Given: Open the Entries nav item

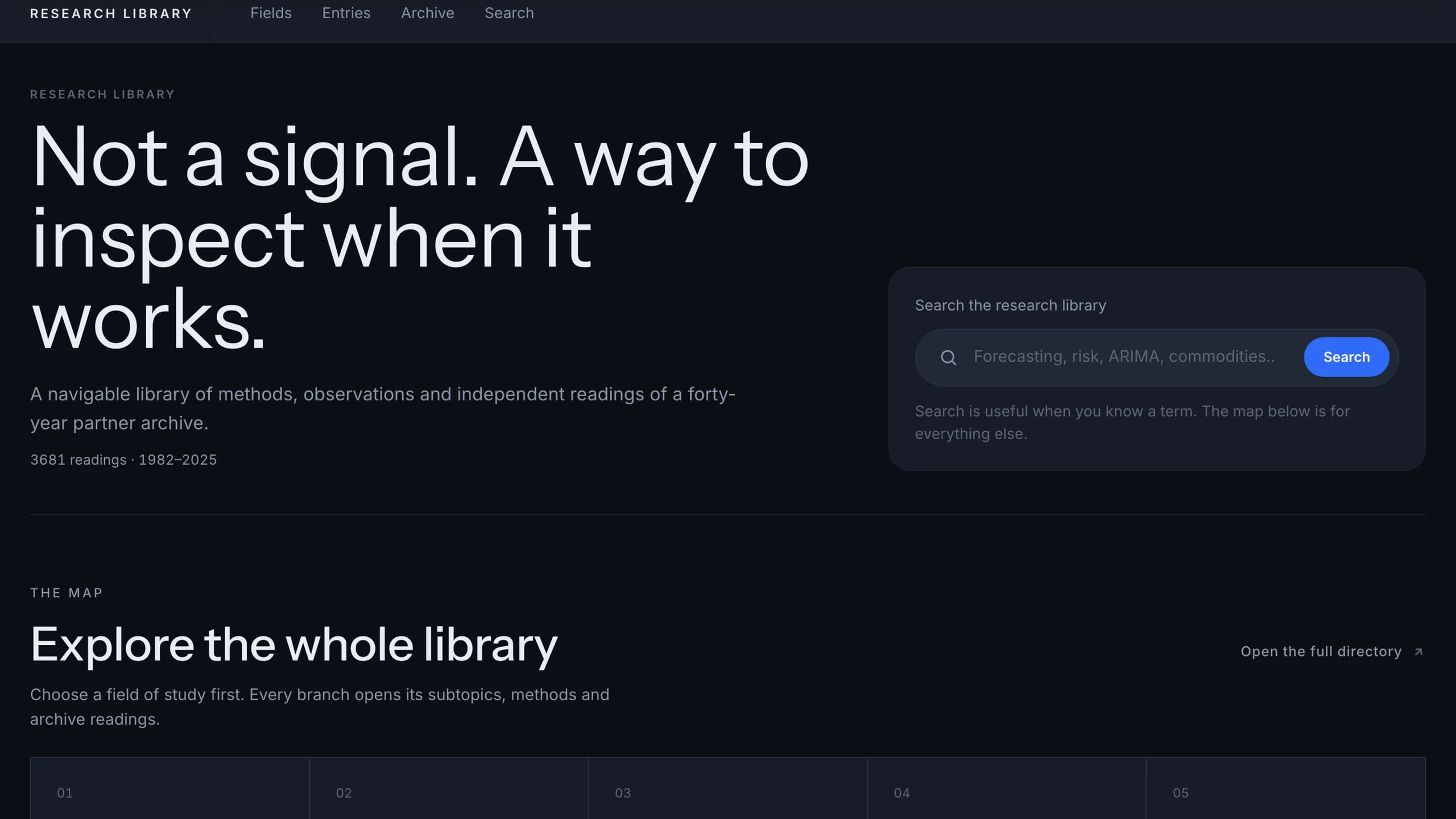Looking at the screenshot, I should pyautogui.click(x=346, y=13).
